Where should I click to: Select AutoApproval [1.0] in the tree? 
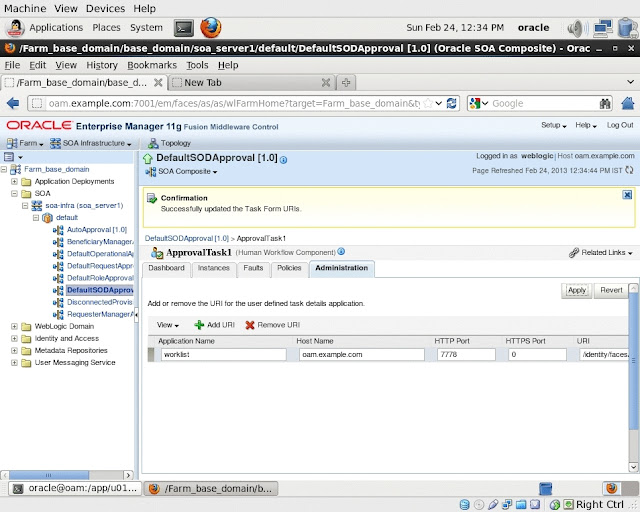[97, 229]
